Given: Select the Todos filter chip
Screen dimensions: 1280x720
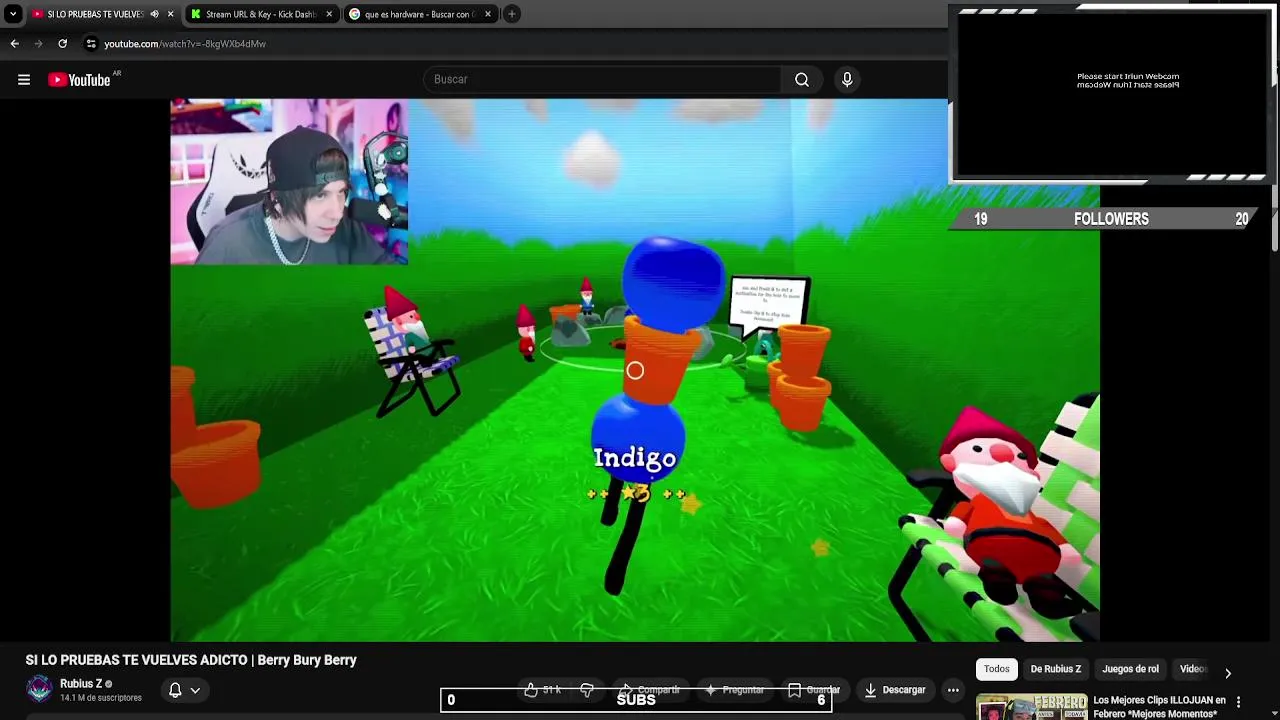Looking at the screenshot, I should 997,669.
